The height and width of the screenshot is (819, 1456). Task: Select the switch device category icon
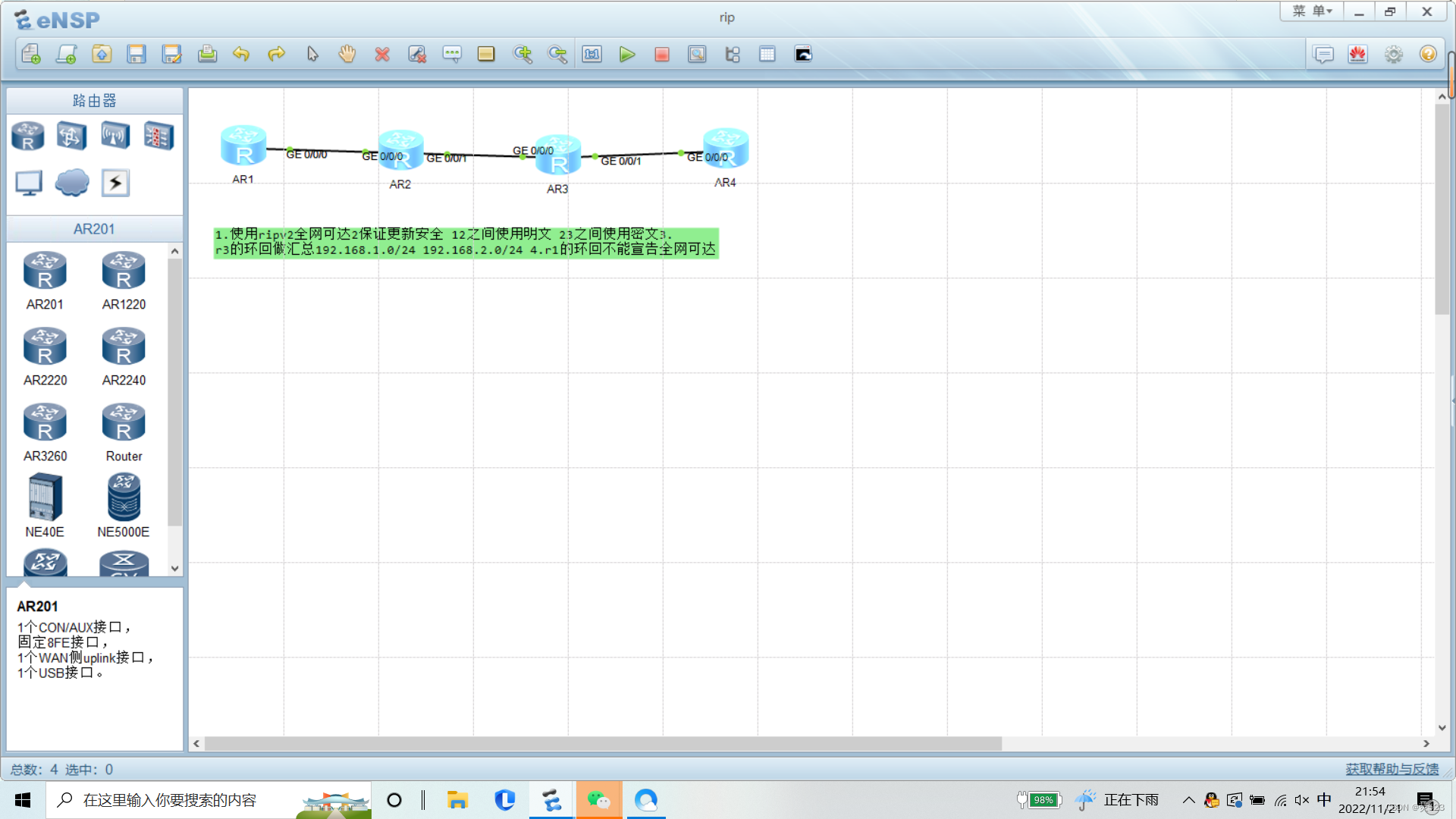tap(71, 136)
